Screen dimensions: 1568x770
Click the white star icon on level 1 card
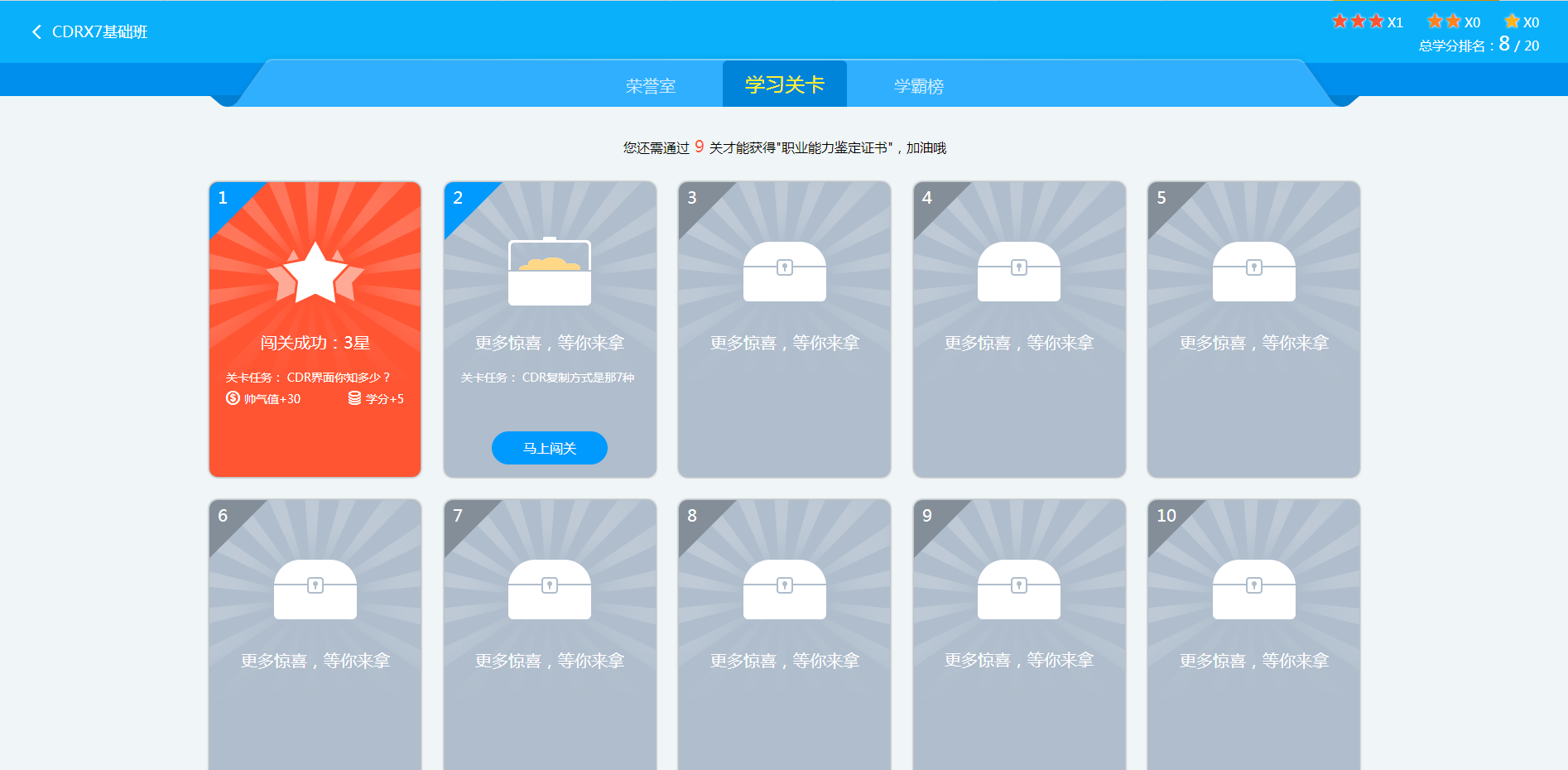(315, 273)
